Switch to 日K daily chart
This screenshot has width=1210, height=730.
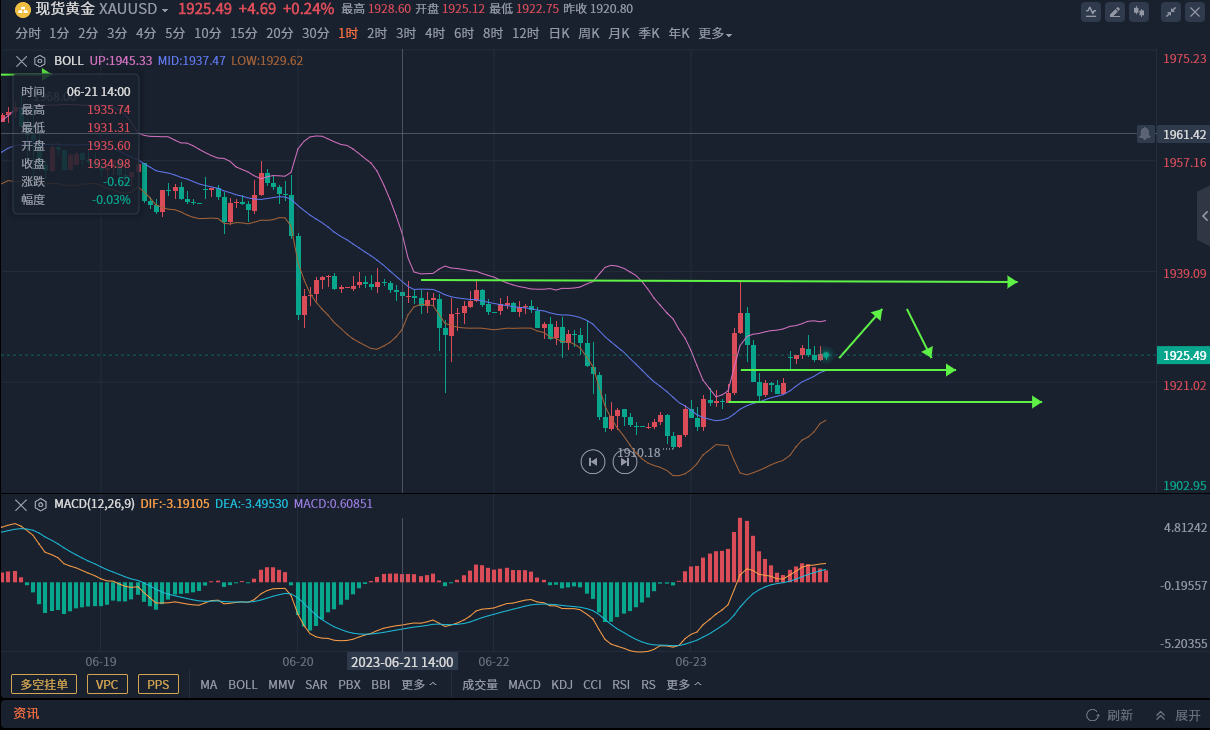pos(559,33)
